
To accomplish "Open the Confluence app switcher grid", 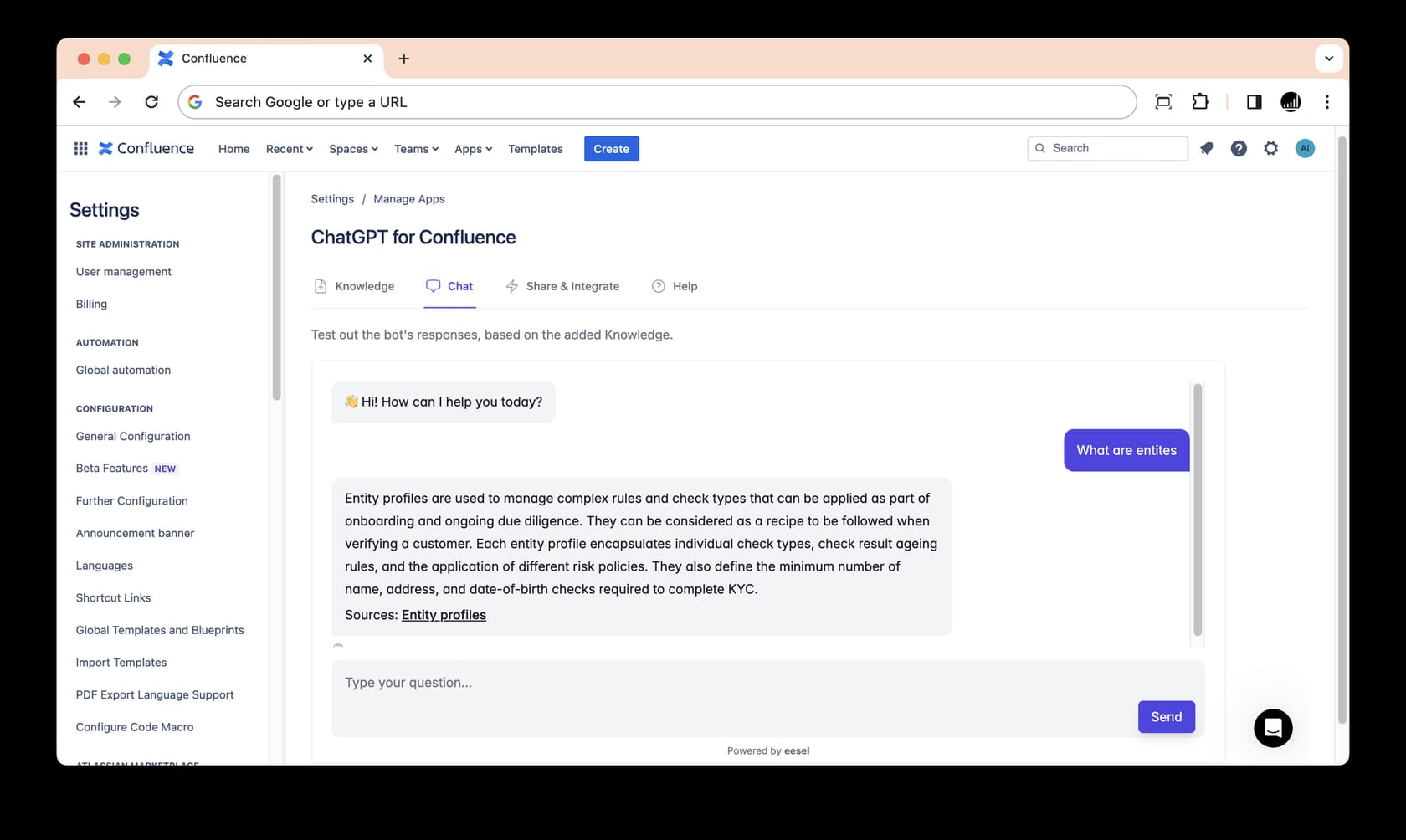I will click(80, 148).
